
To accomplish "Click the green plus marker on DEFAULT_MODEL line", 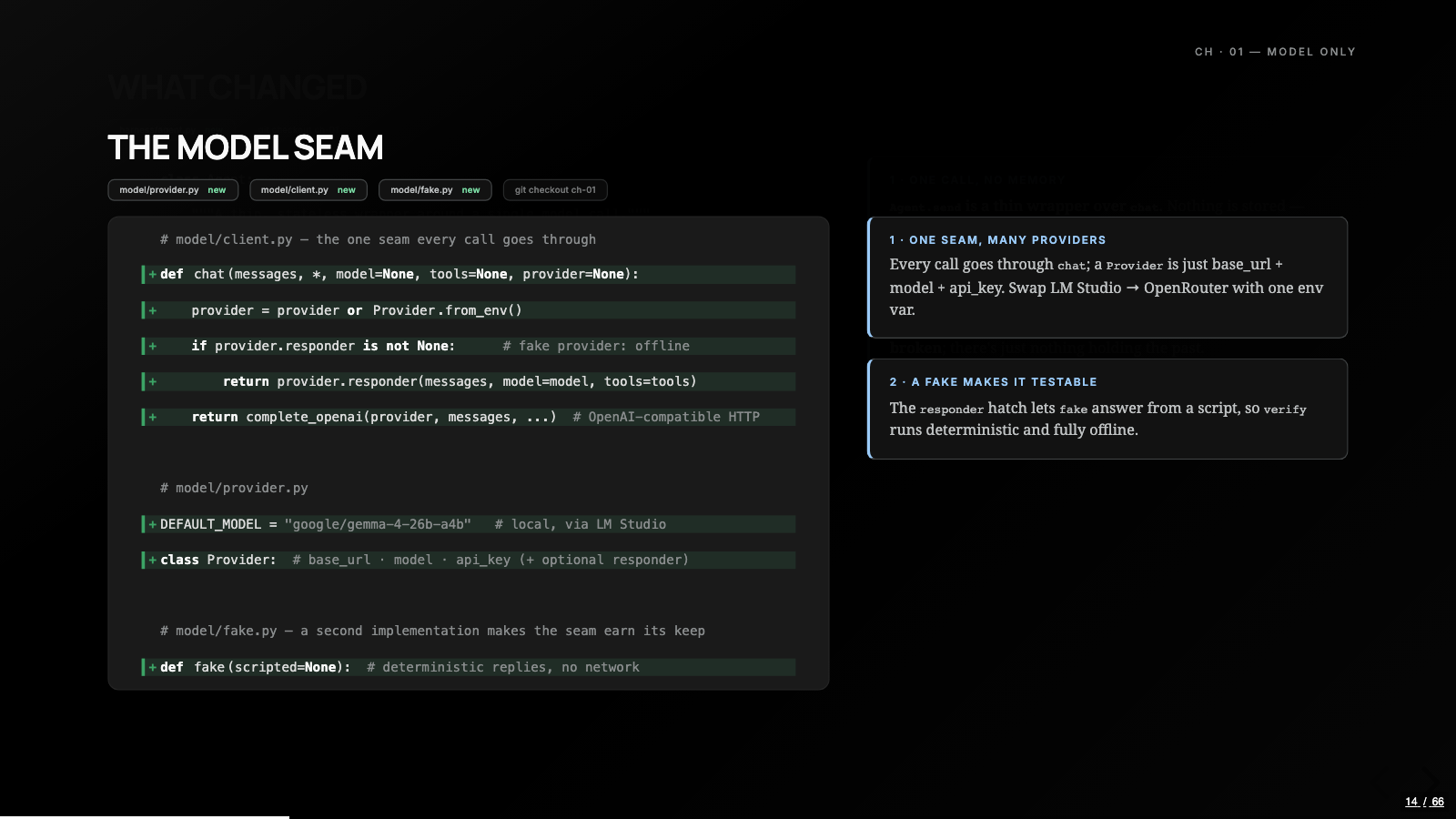I will 152,524.
